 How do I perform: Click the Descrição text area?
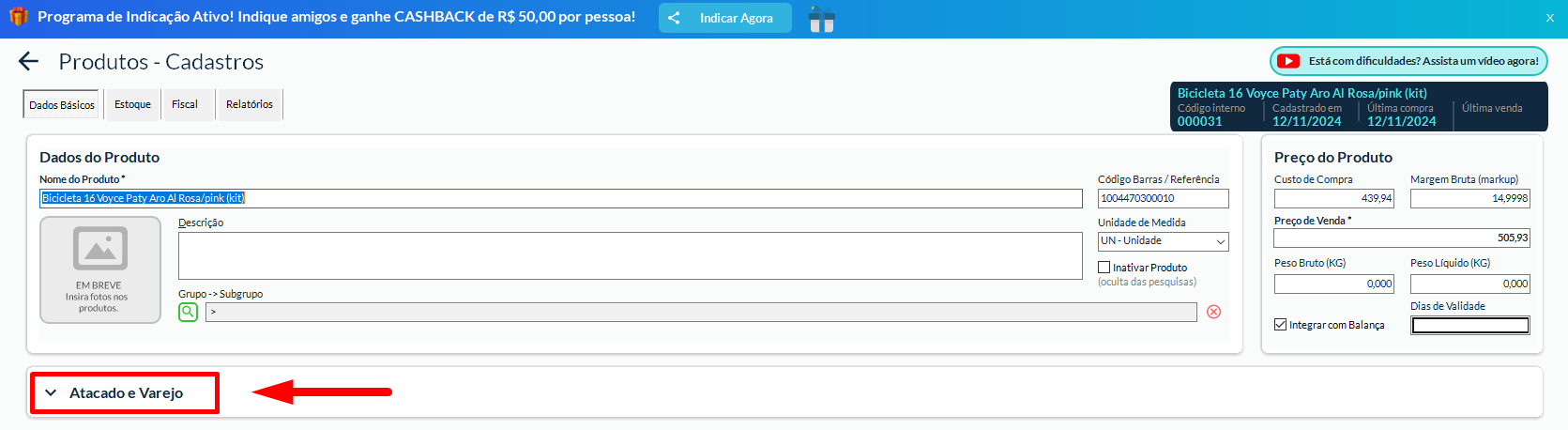(x=630, y=255)
